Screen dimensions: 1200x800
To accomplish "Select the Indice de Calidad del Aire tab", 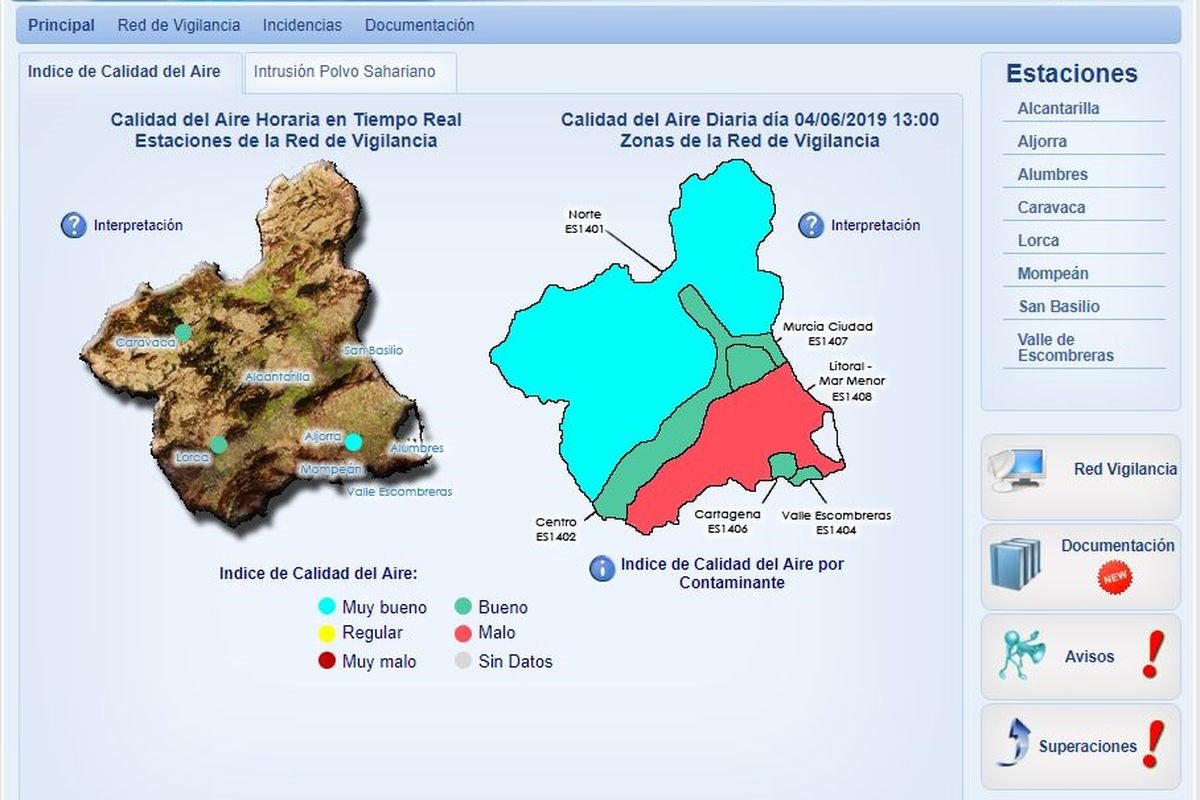I will pyautogui.click(x=124, y=72).
